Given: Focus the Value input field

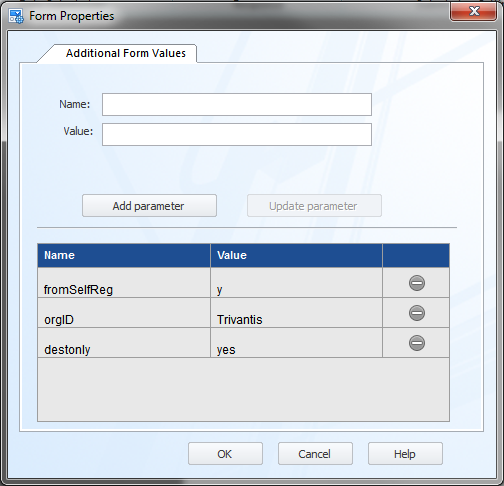Looking at the screenshot, I should (237, 134).
